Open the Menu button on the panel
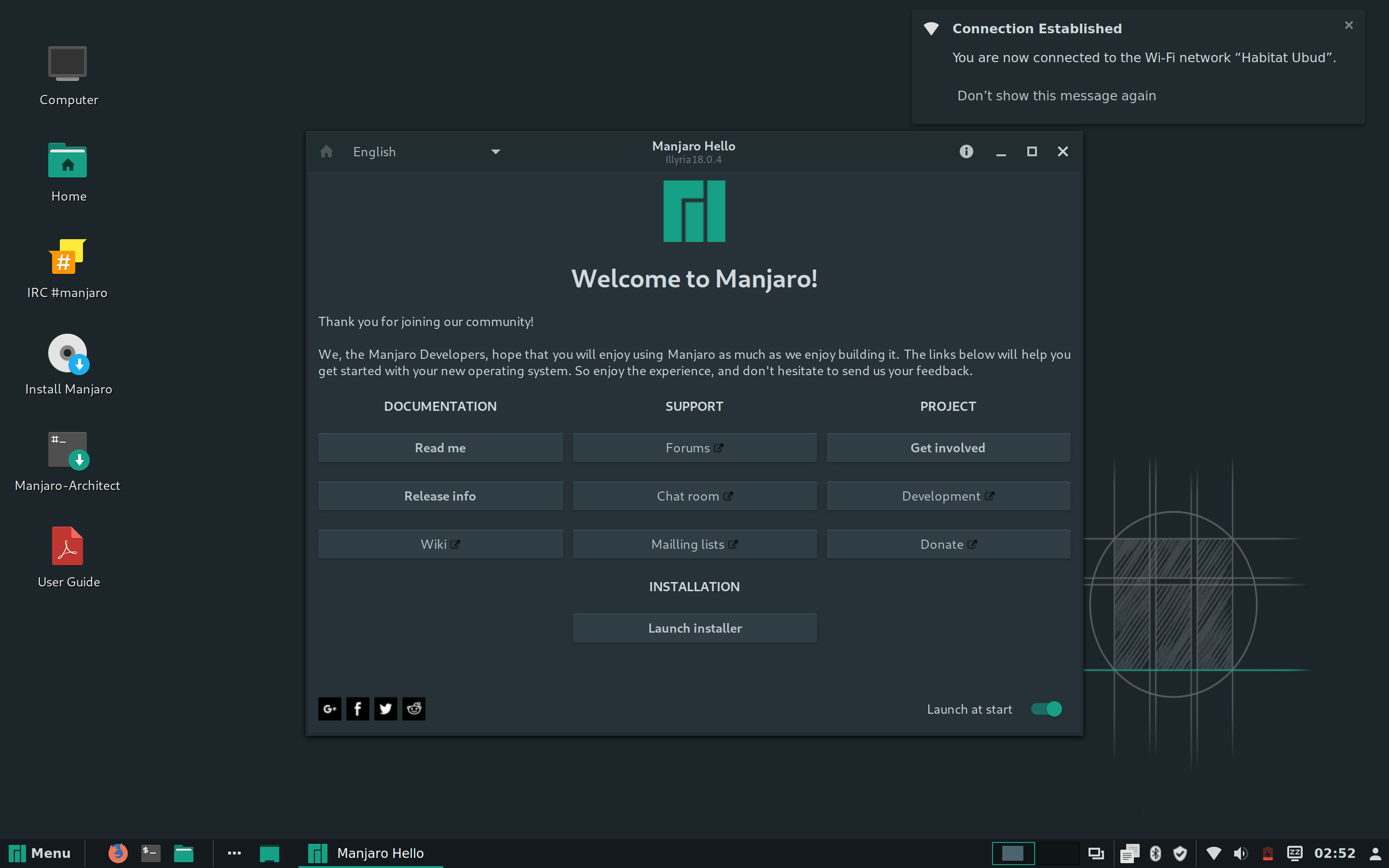 pos(40,853)
